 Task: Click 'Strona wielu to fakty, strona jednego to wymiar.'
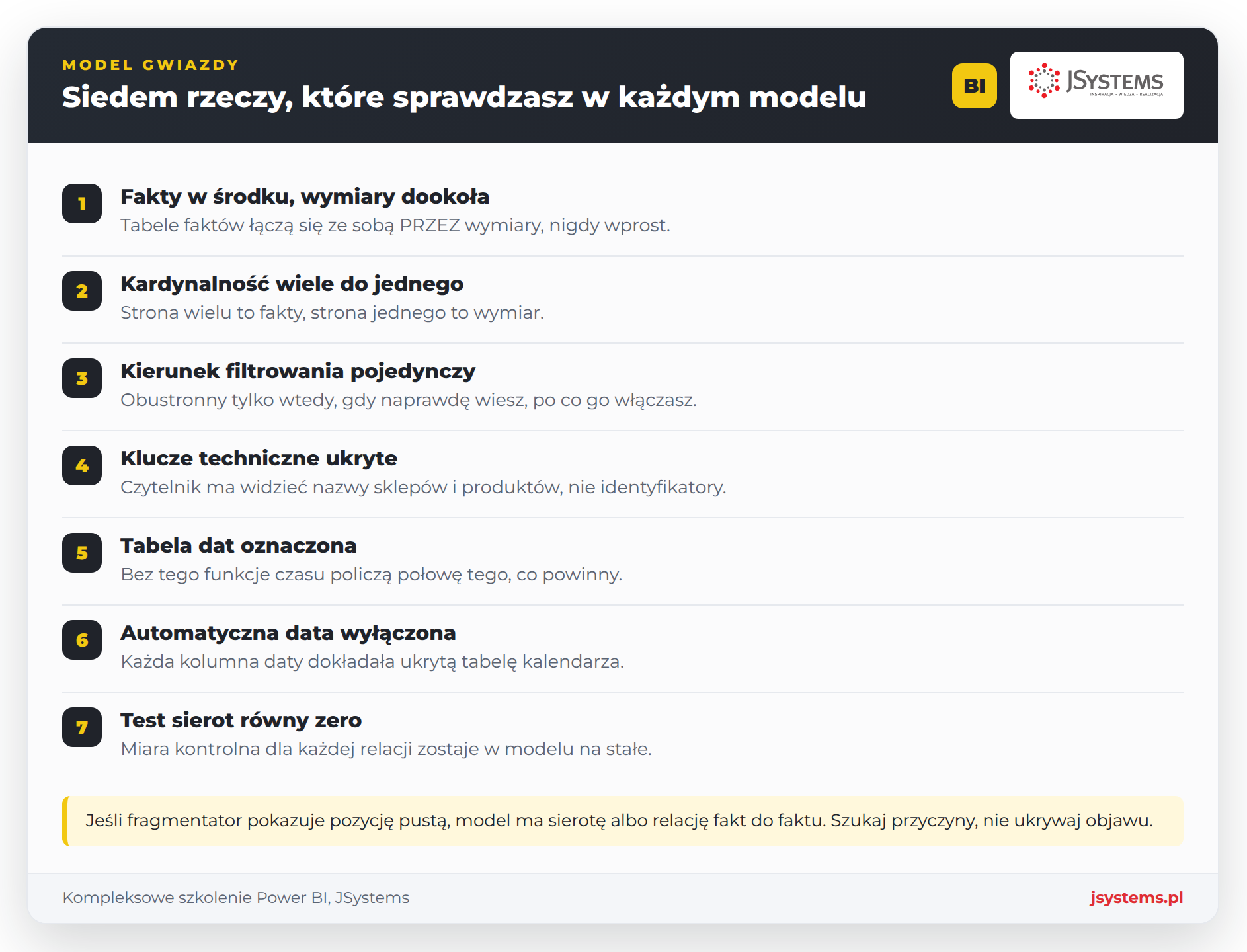tap(332, 313)
